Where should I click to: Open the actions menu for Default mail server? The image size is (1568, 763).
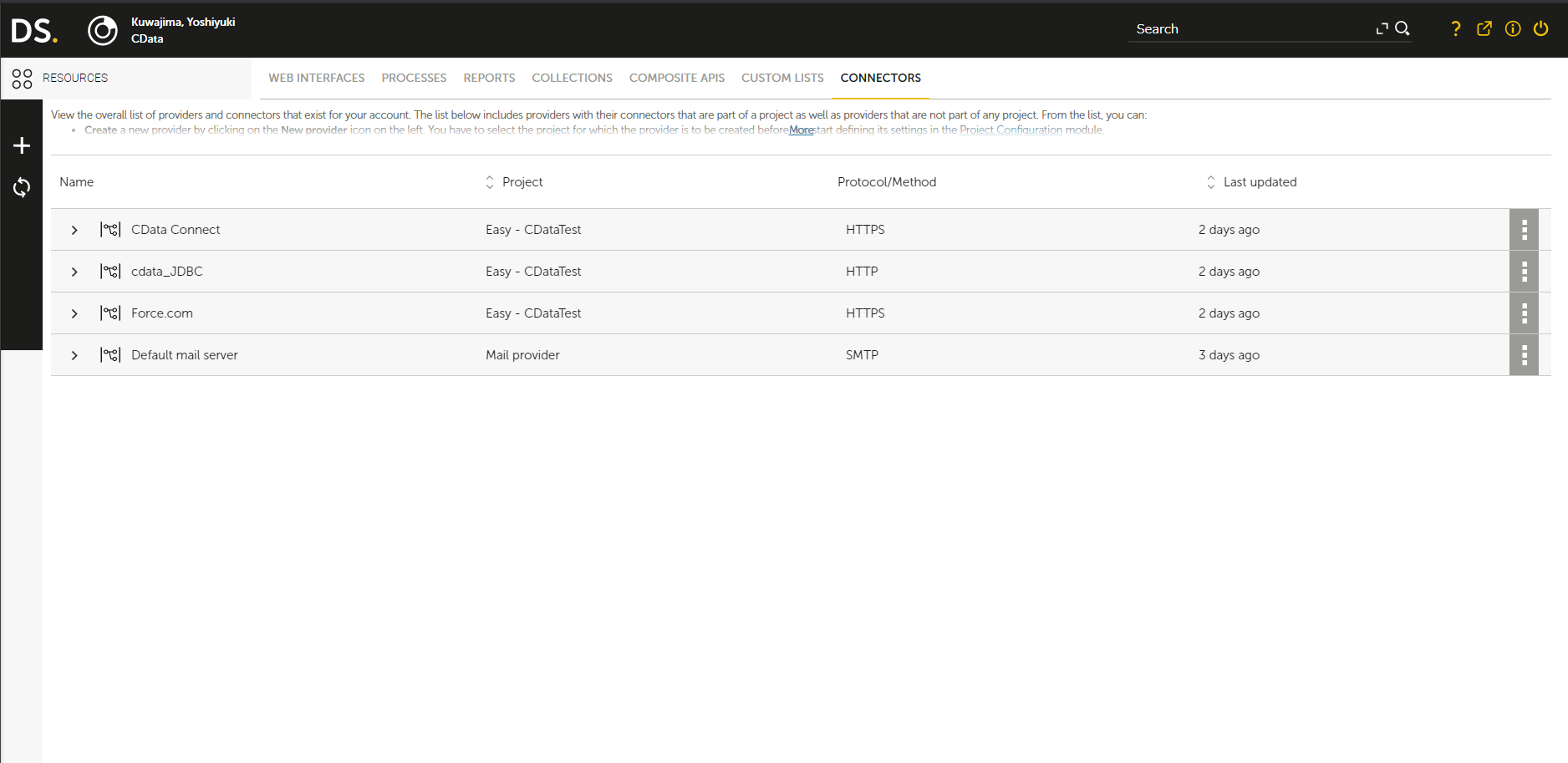[1524, 355]
